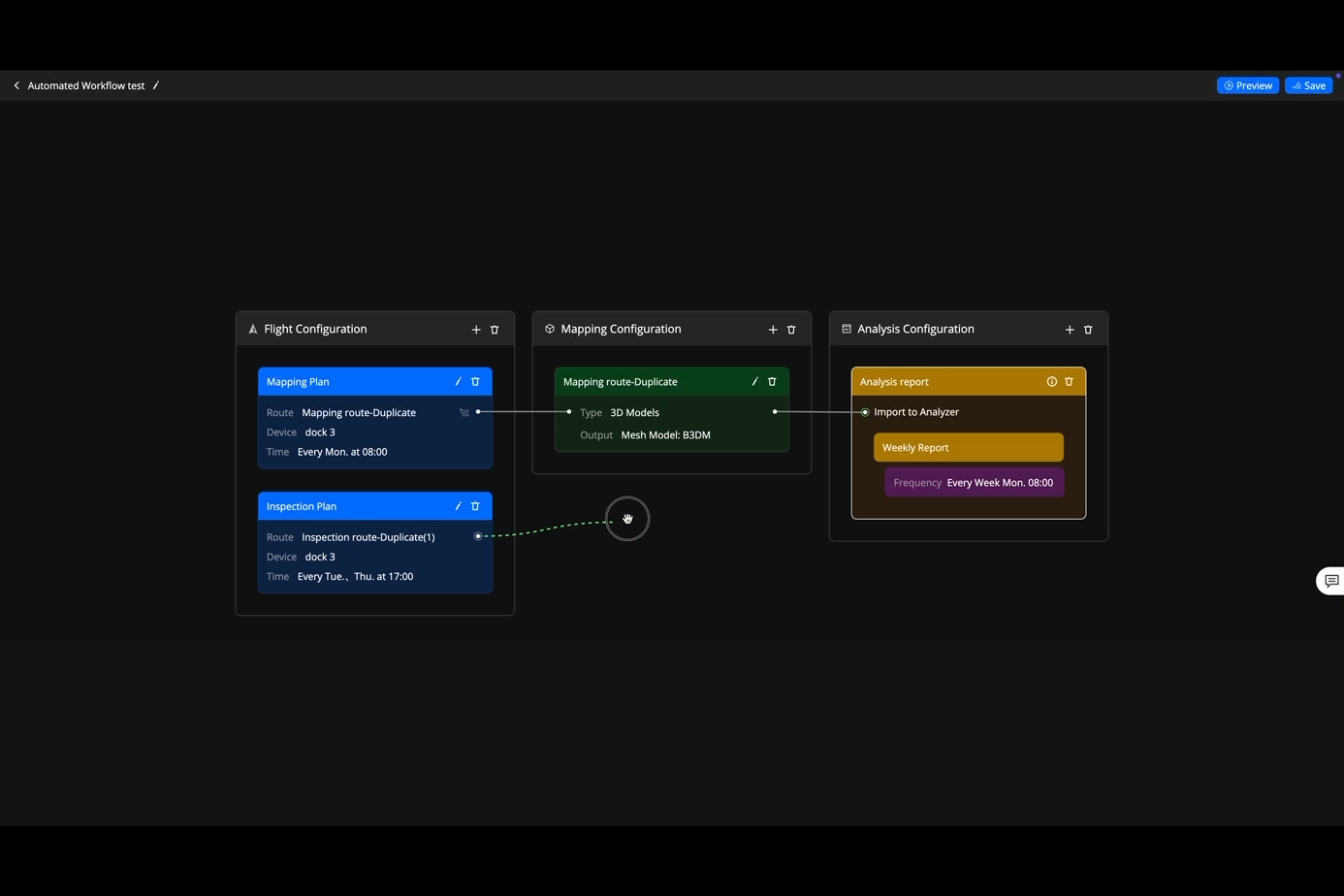Select the Import to Analyzer radio connector
Screen dimensions: 1344x896
click(x=865, y=412)
